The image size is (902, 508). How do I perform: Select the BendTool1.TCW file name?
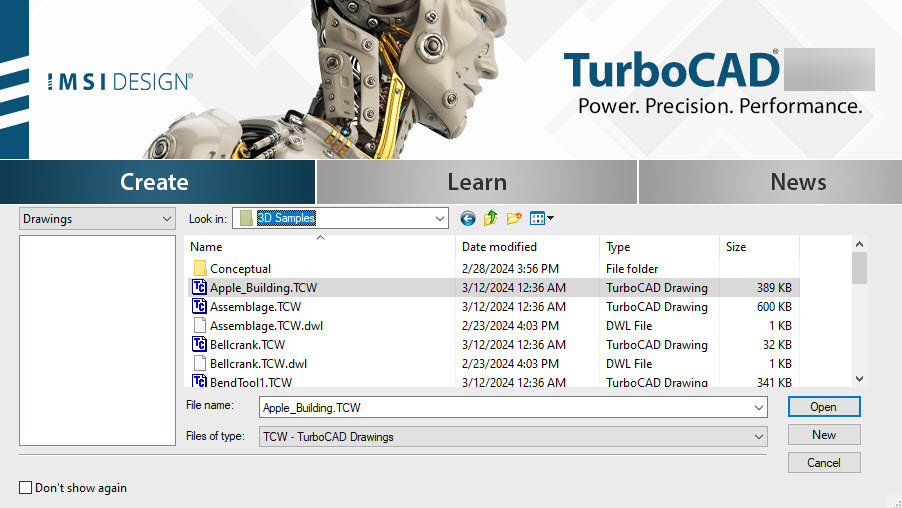point(251,381)
